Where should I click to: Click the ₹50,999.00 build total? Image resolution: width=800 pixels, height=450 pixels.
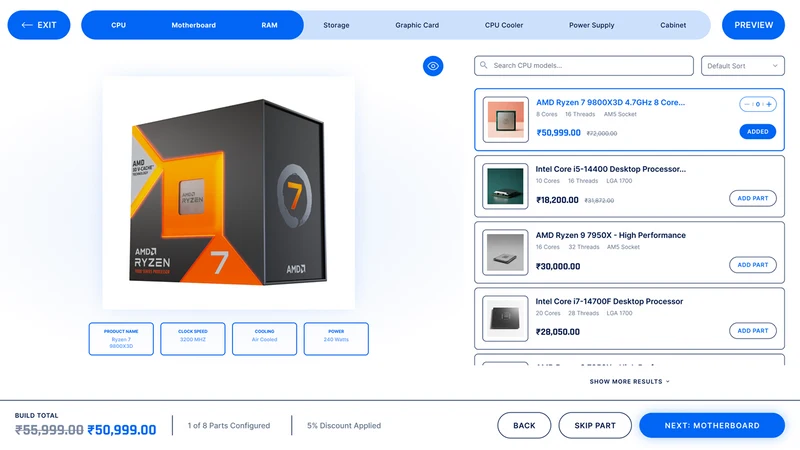click(121, 430)
